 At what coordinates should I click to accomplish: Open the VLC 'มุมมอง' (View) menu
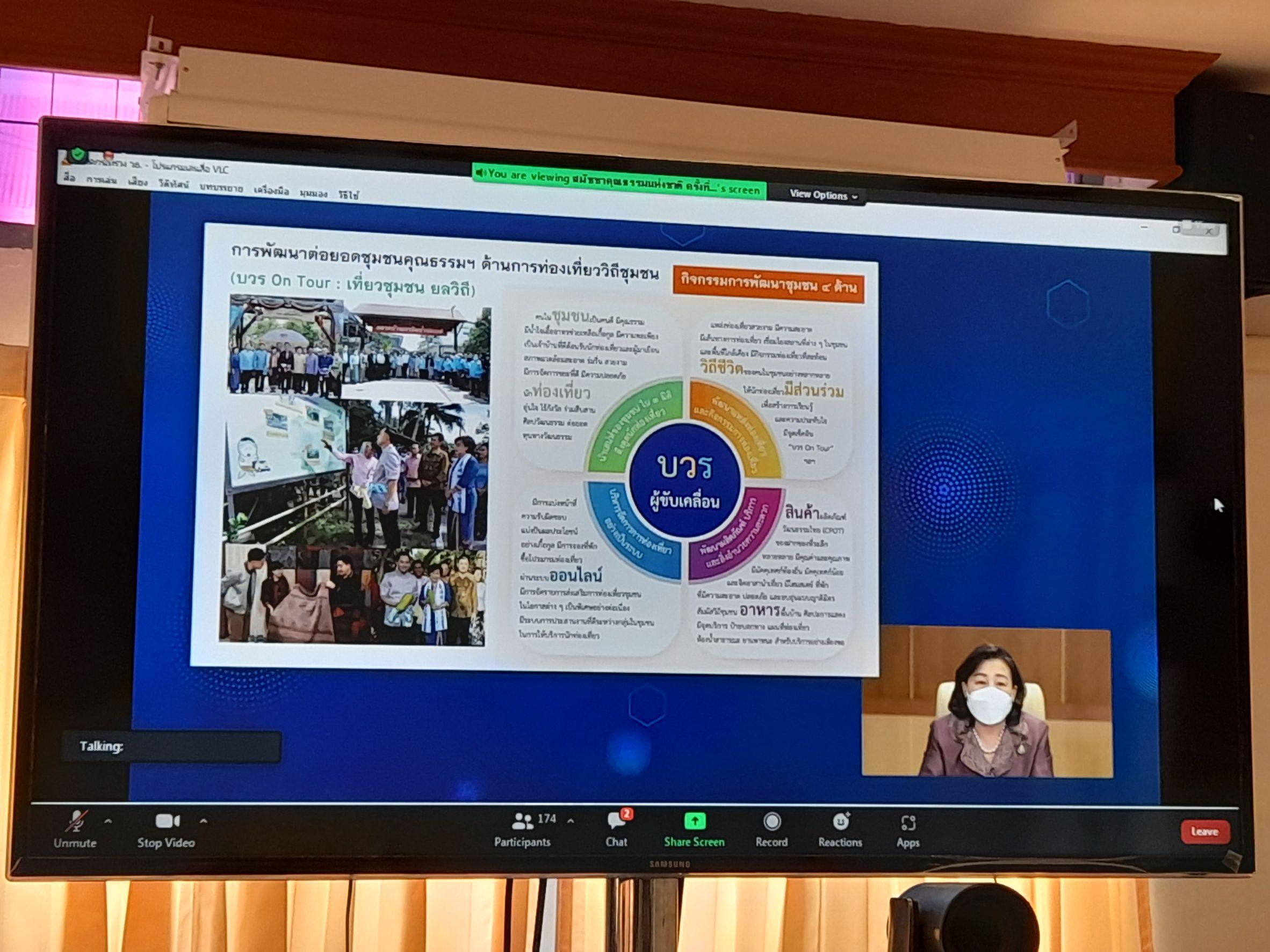tap(314, 193)
